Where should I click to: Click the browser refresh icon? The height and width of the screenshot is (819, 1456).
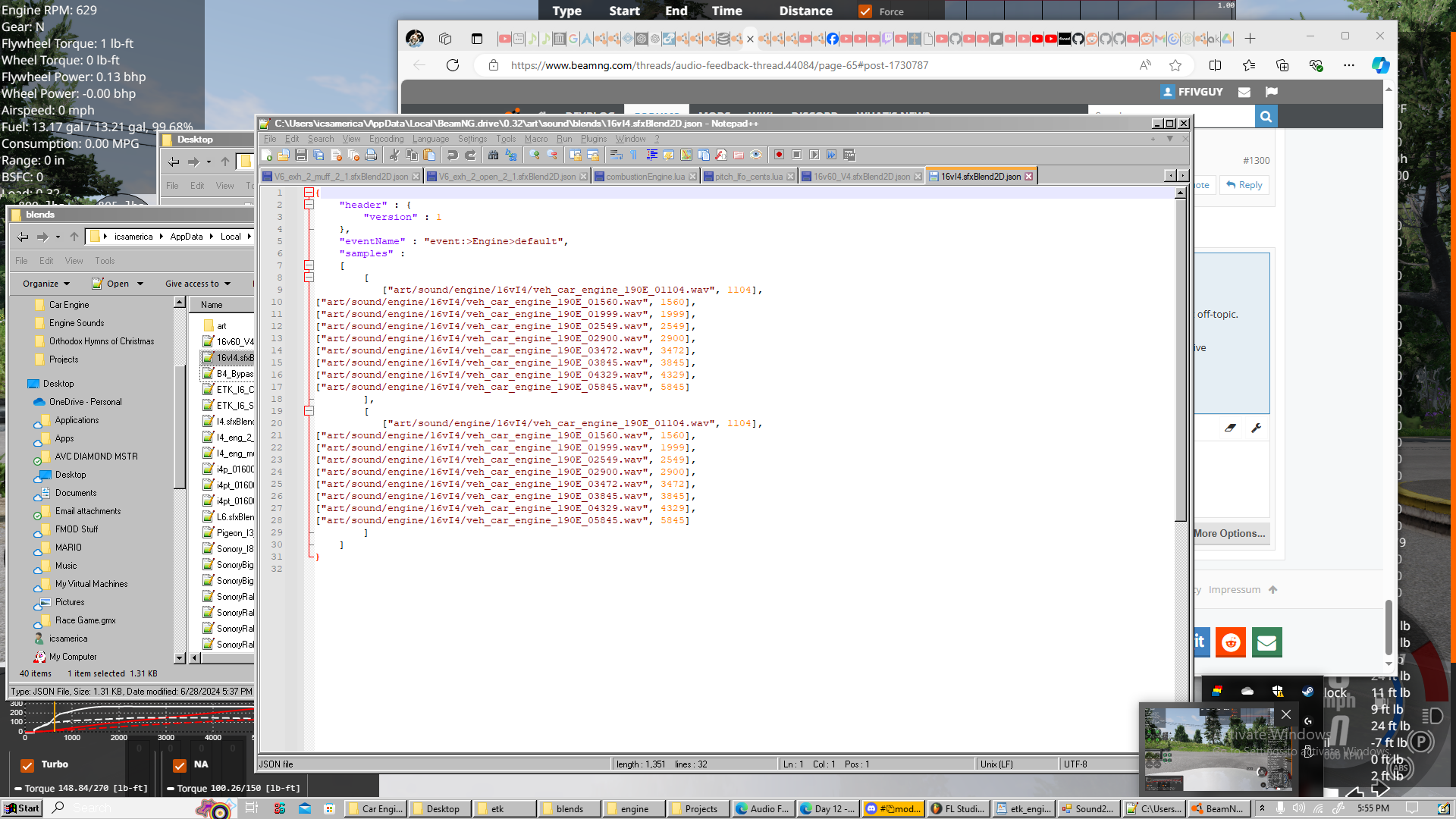(x=453, y=65)
